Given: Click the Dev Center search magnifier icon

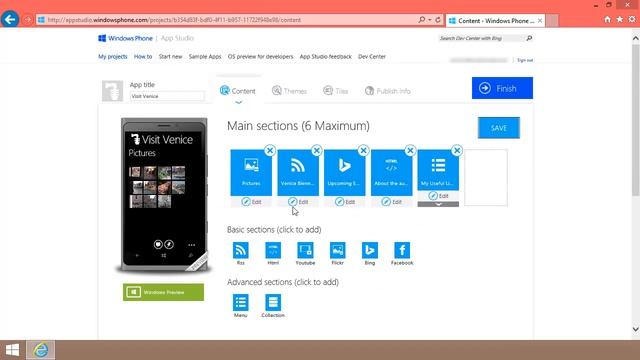Looking at the screenshot, I should (x=529, y=38).
